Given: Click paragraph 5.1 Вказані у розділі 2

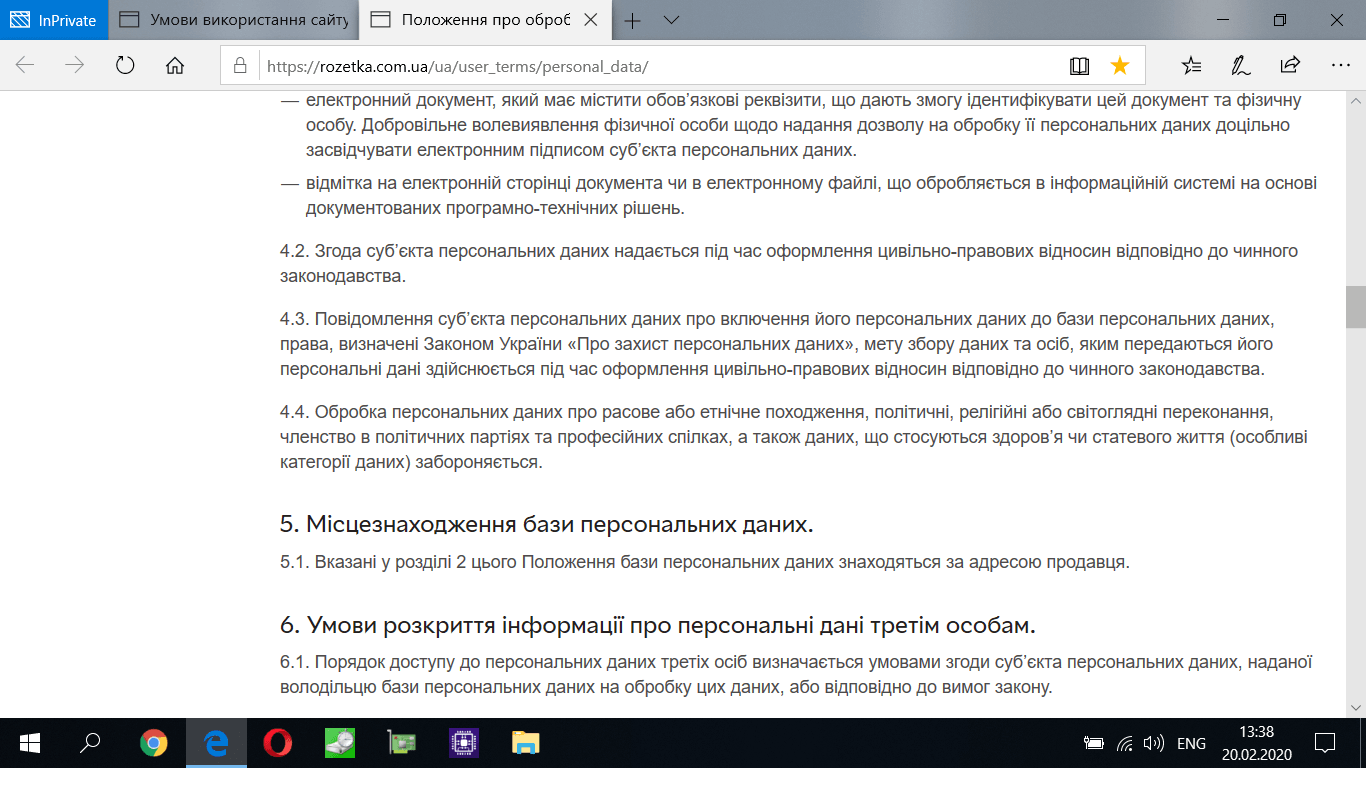Looking at the screenshot, I should coord(704,562).
